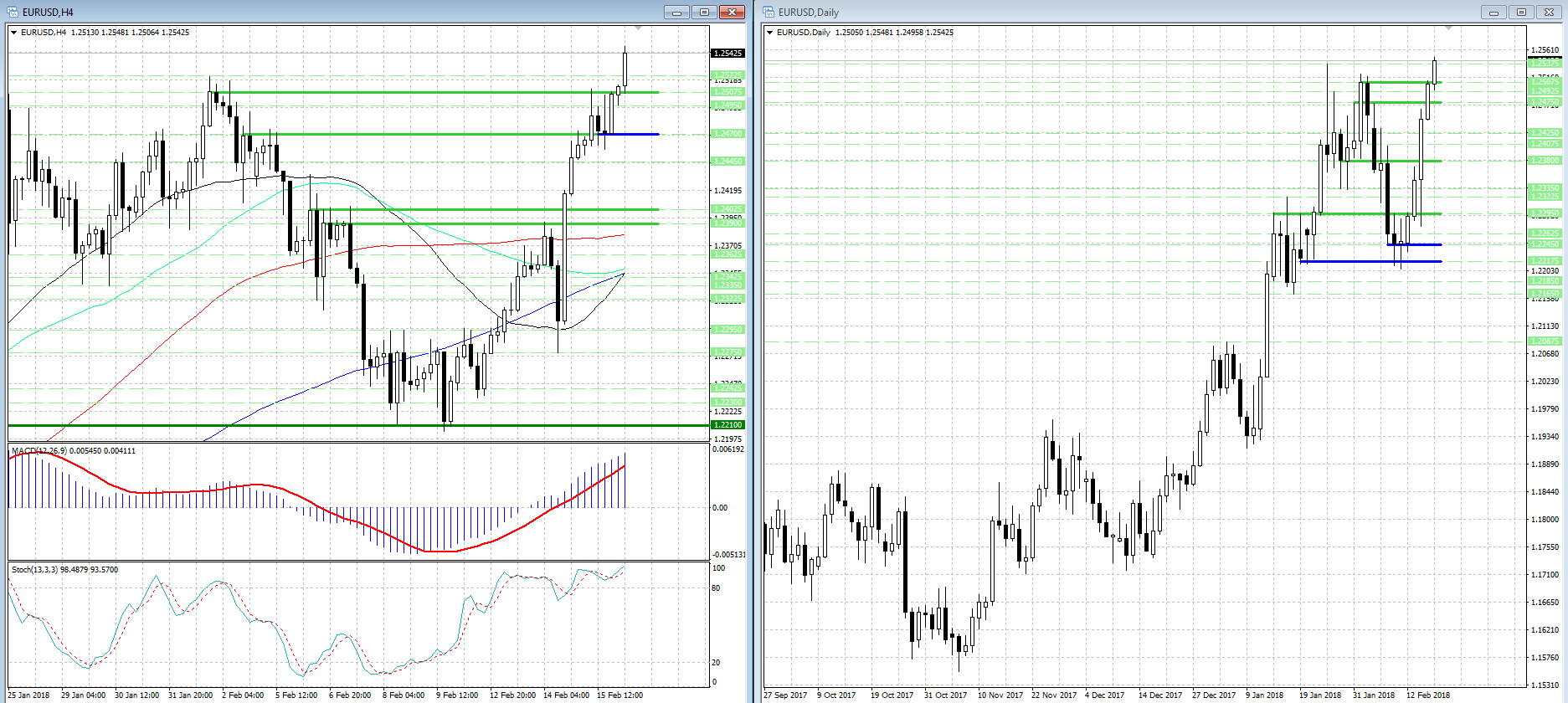Viewport: 1568px width, 703px height.
Task: Activate the EURUSD,H4 title bar
Action: tap(335, 12)
